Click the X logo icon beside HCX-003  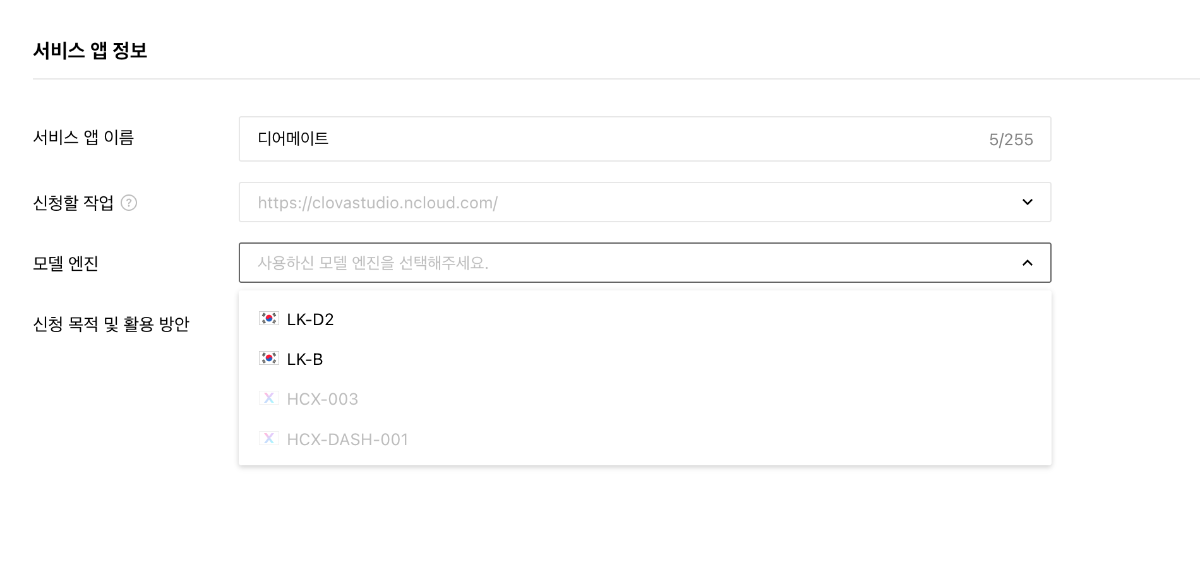[268, 399]
